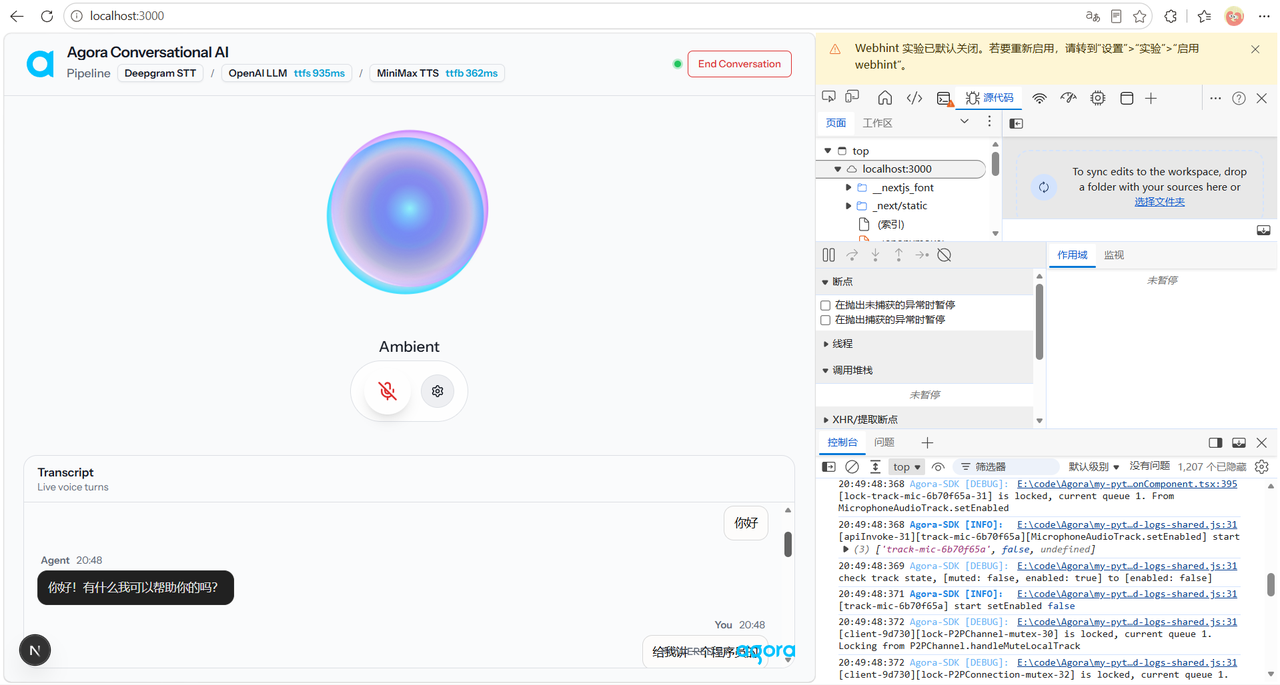Open the favorites list icon
This screenshot has height=685, width=1280.
click(x=1204, y=16)
